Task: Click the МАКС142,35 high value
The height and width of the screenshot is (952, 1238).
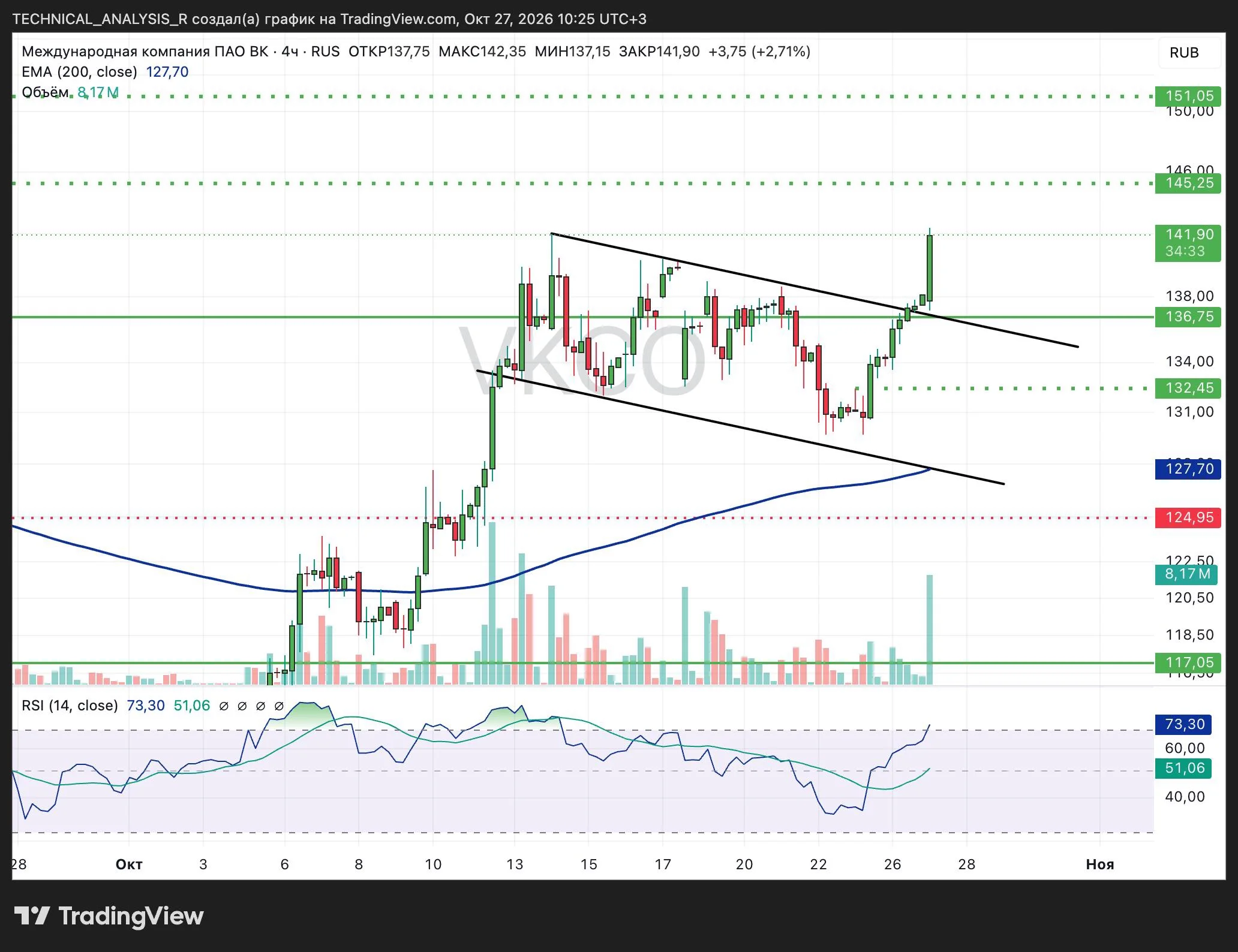Action: click(x=482, y=52)
